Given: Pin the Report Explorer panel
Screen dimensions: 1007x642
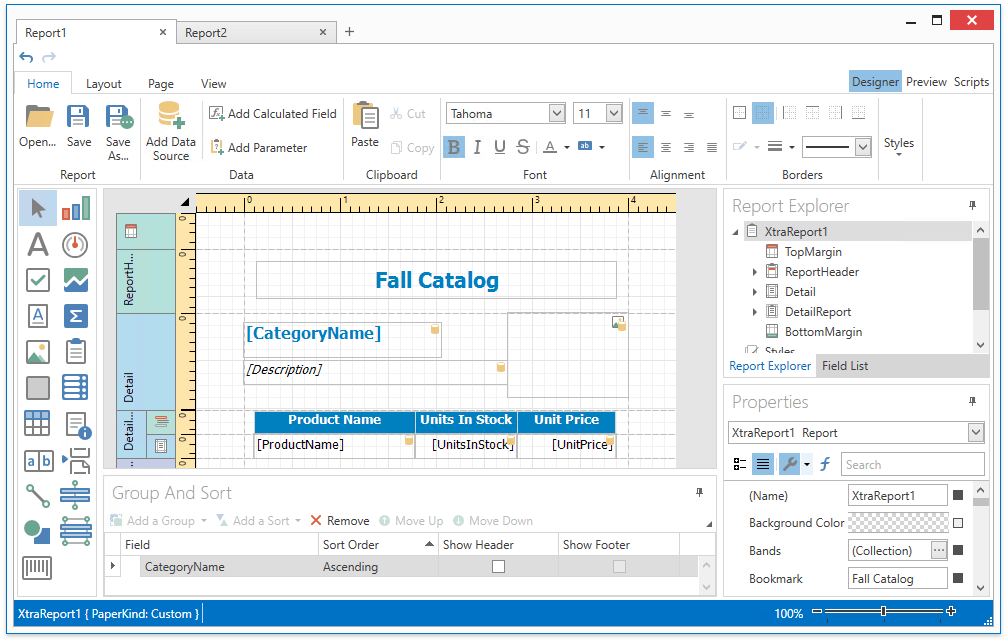Looking at the screenshot, I should click(x=972, y=205).
